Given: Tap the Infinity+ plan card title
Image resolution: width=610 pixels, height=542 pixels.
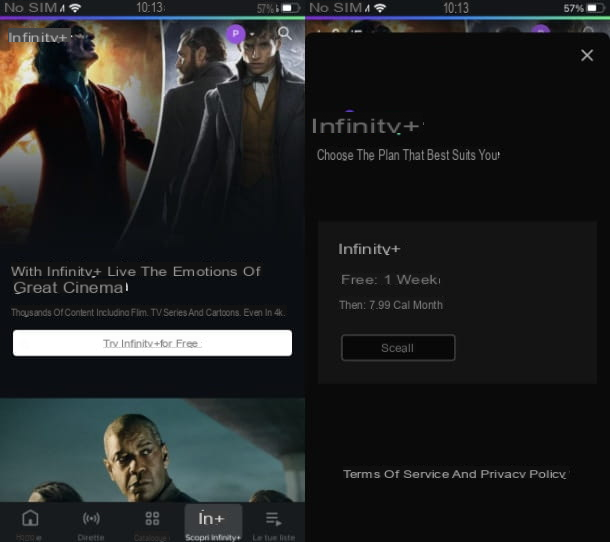Looking at the screenshot, I should tap(369, 249).
